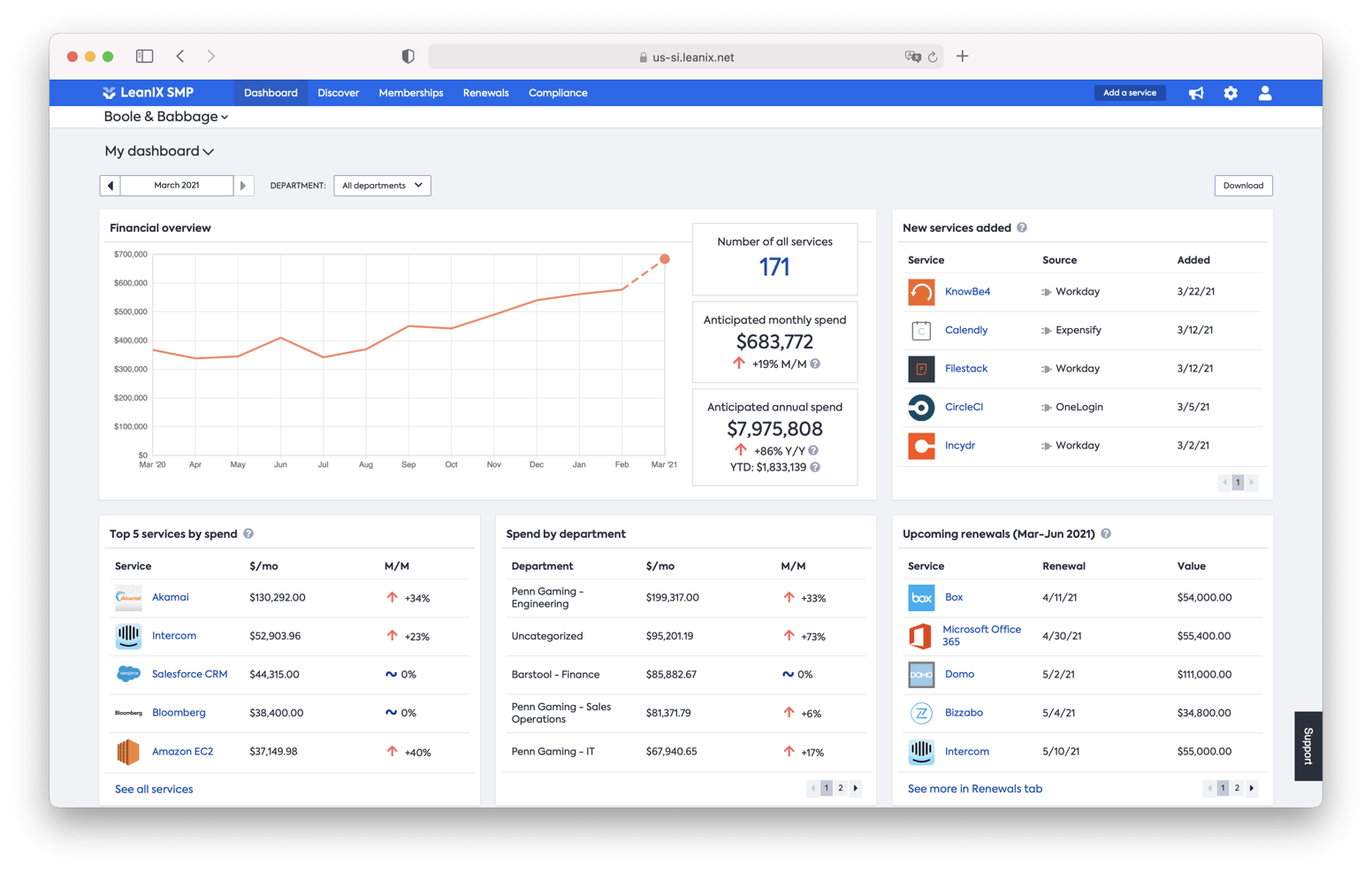Click the See all services link
This screenshot has height=873, width=1372.
pyautogui.click(x=154, y=789)
